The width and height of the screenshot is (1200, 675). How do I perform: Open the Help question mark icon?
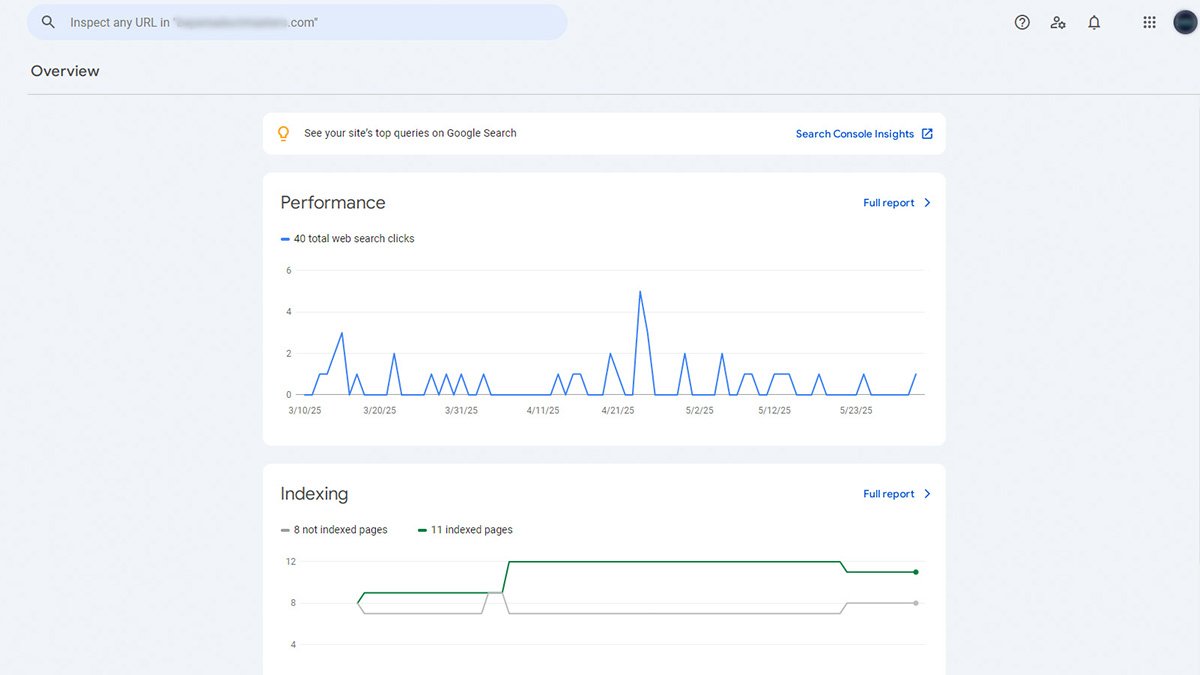point(1022,22)
